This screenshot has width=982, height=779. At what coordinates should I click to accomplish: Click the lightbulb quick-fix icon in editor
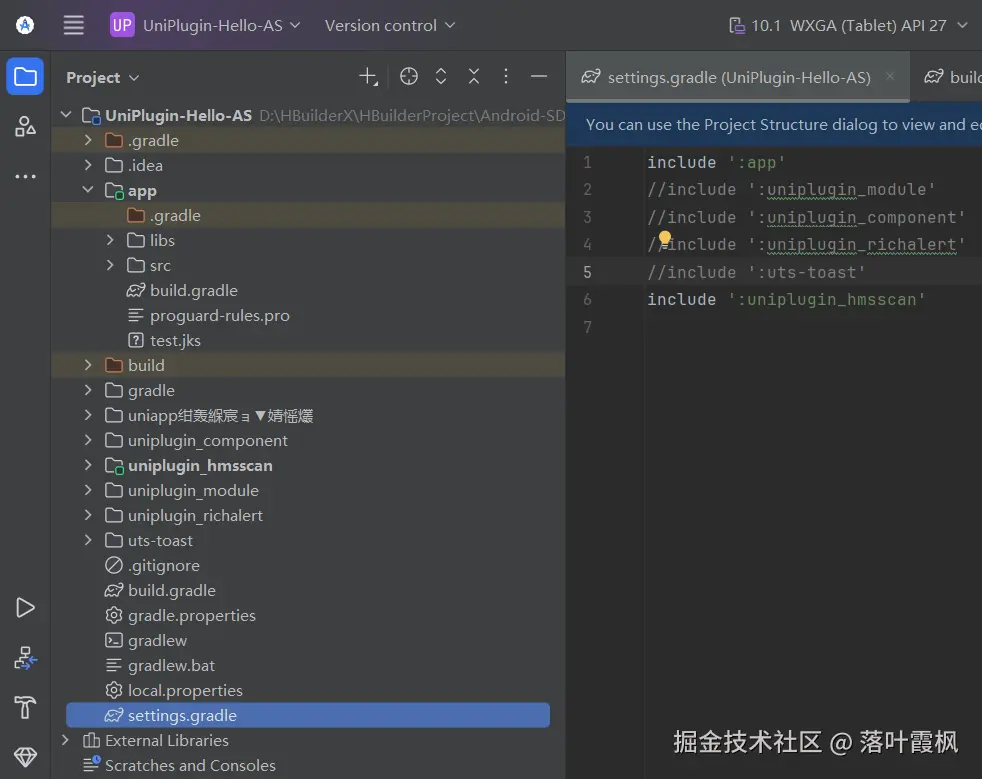click(665, 237)
